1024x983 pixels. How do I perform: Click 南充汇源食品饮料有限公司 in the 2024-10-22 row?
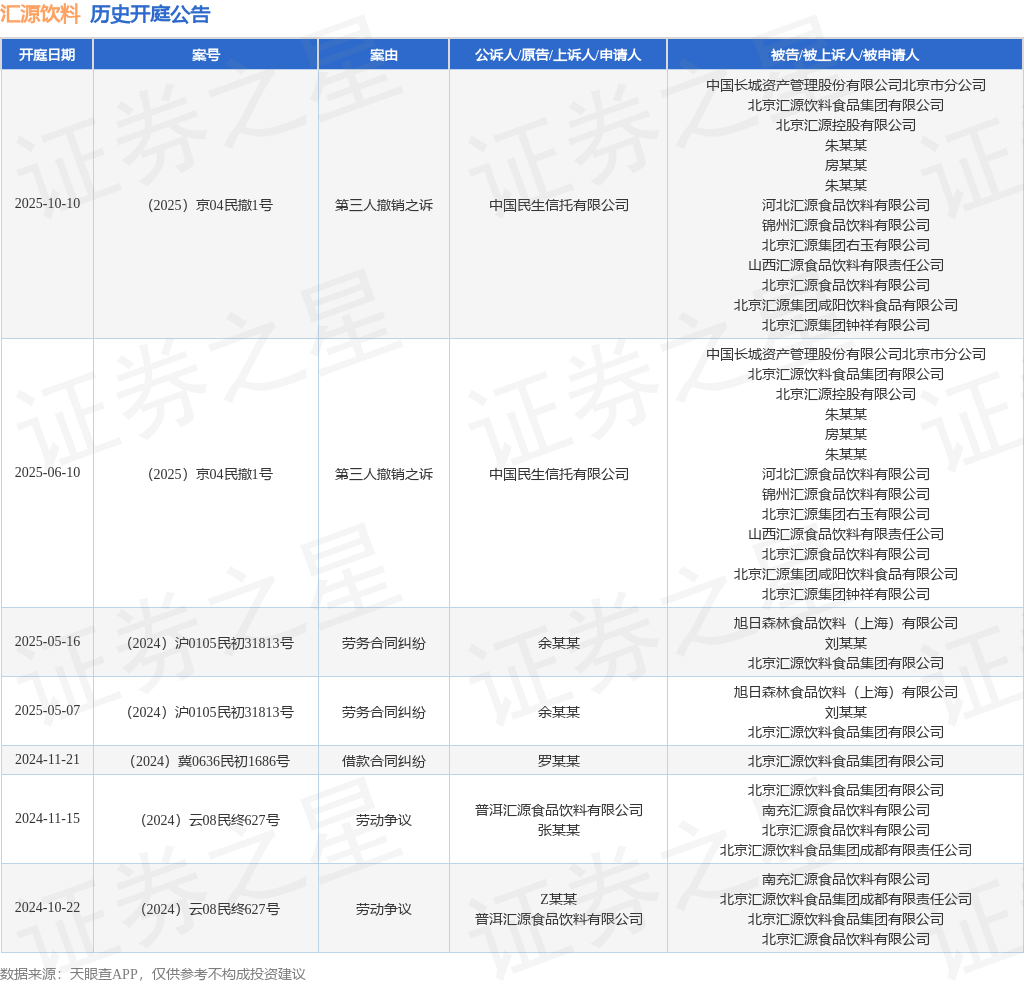click(846, 879)
